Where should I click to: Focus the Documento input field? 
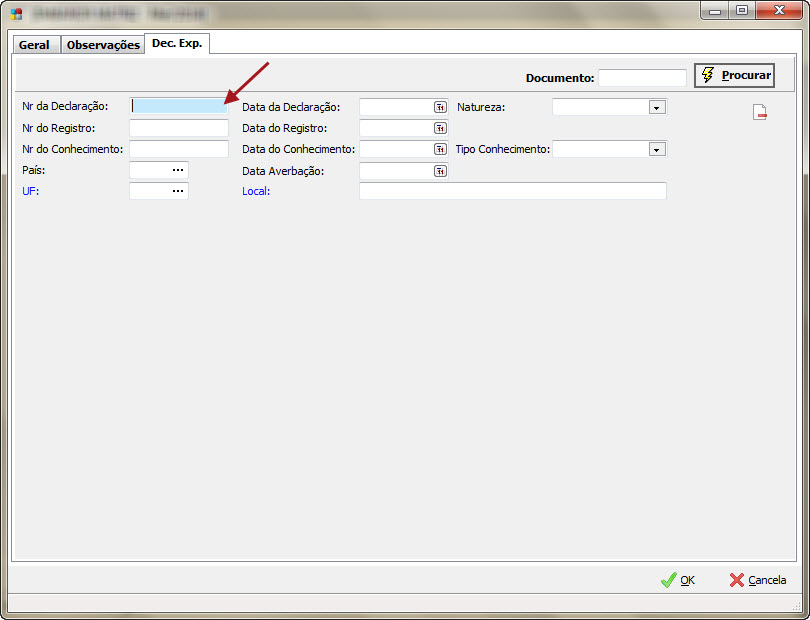[x=642, y=77]
